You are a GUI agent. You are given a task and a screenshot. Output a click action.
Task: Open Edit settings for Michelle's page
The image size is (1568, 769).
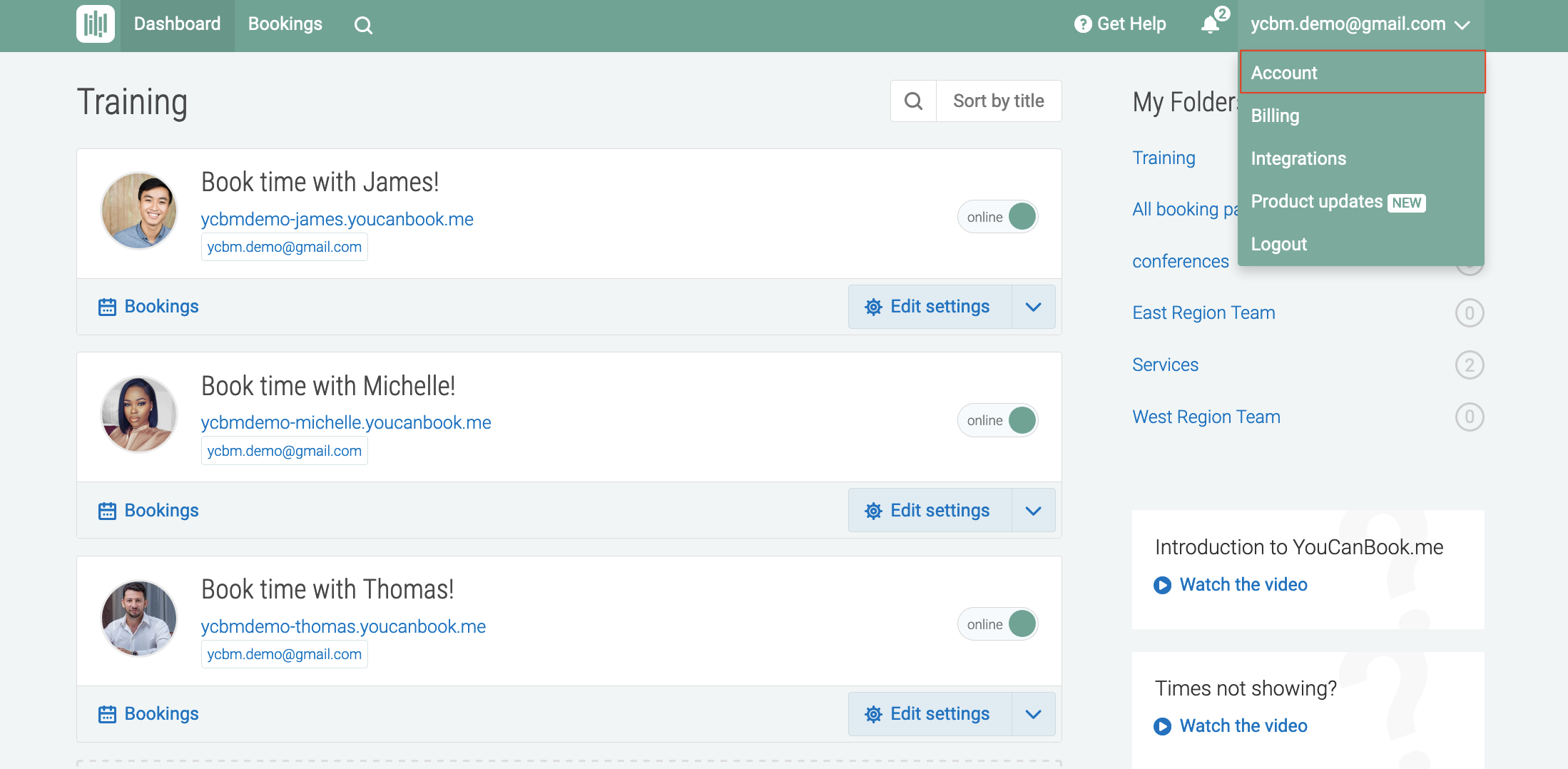pos(930,511)
